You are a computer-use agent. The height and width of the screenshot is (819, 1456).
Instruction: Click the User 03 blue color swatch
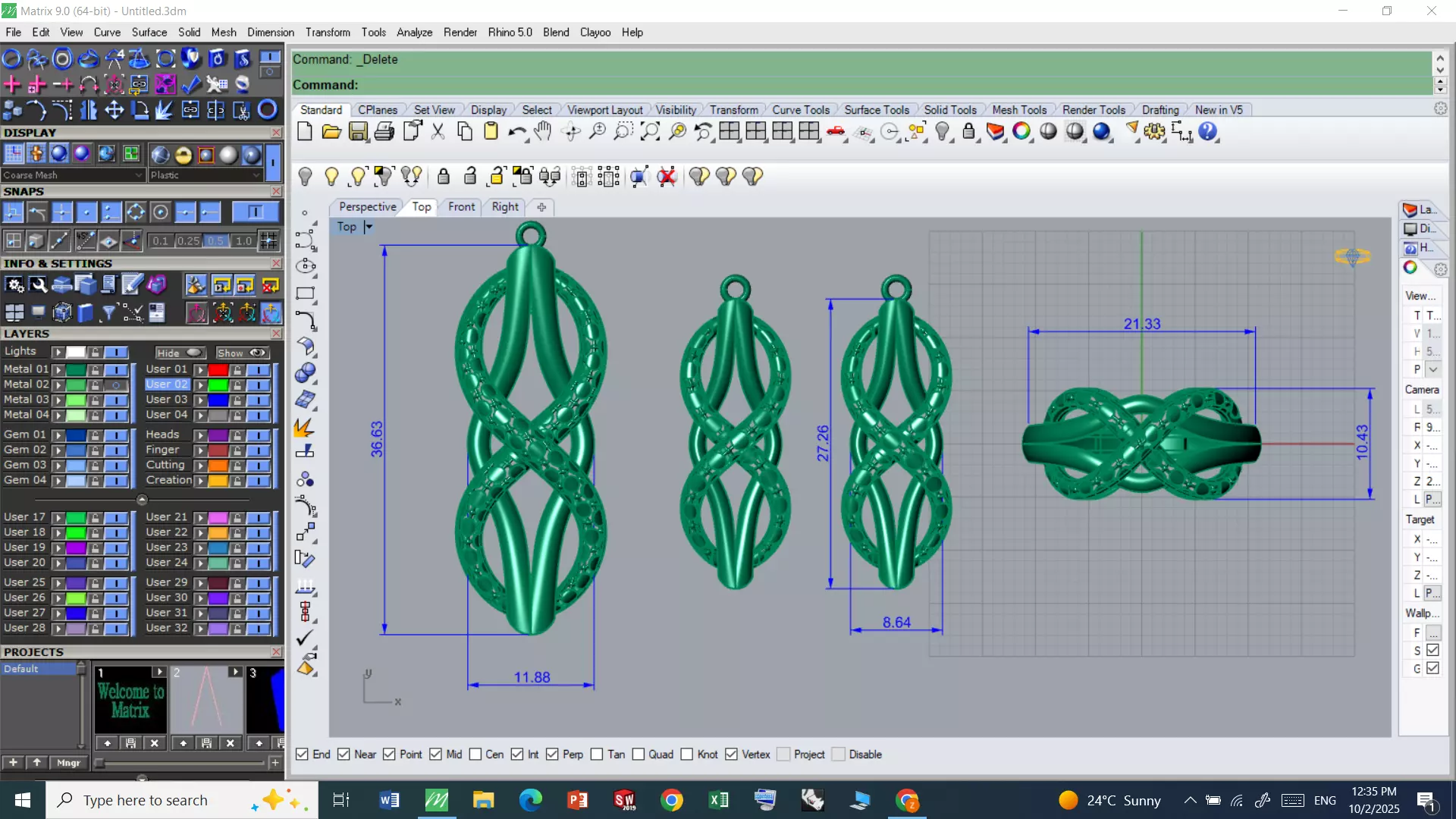(x=218, y=400)
